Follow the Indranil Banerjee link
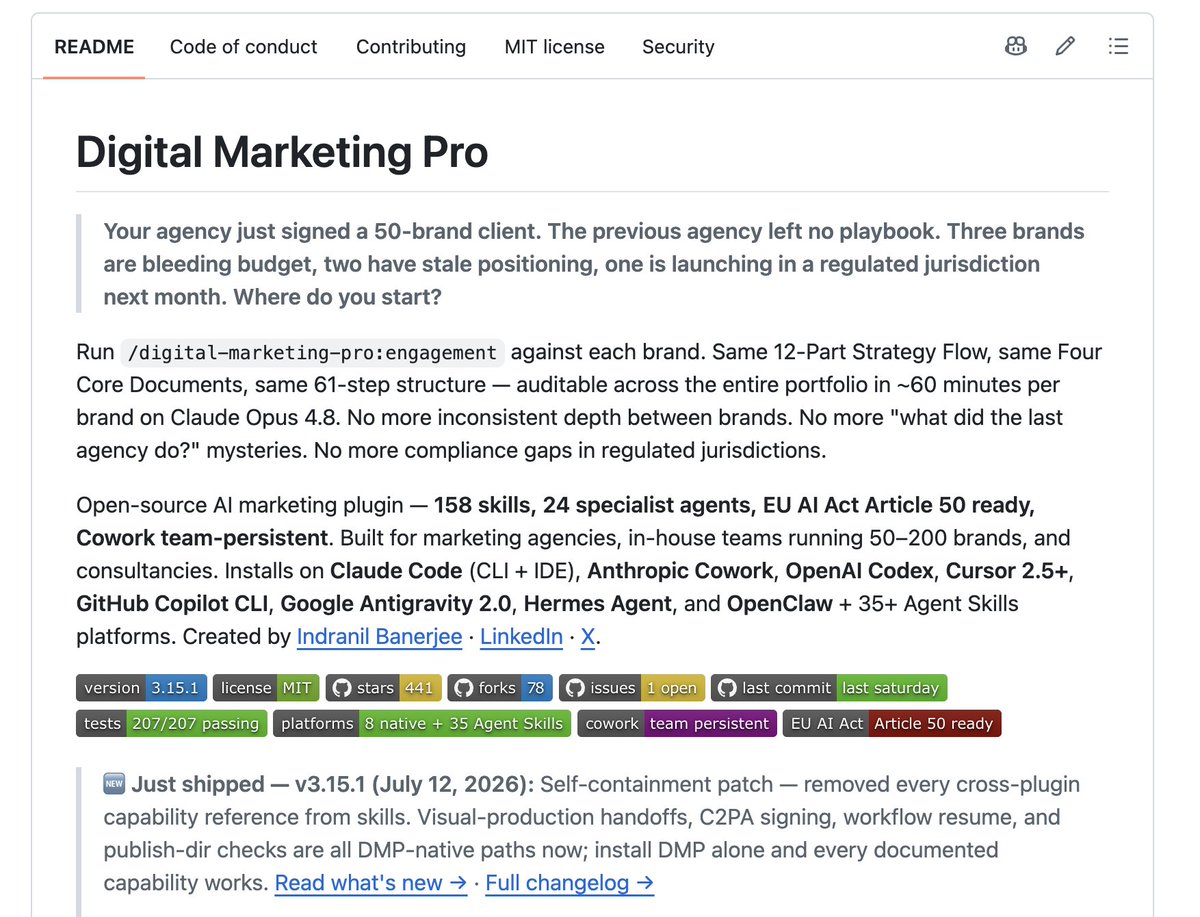The width and height of the screenshot is (1200, 917). pyautogui.click(x=379, y=637)
